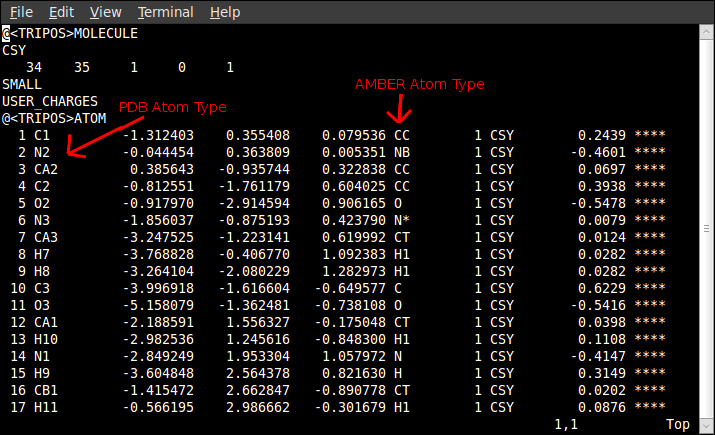Image resolution: width=715 pixels, height=435 pixels.
Task: Click charge value 0.2439
Action: 602,135
